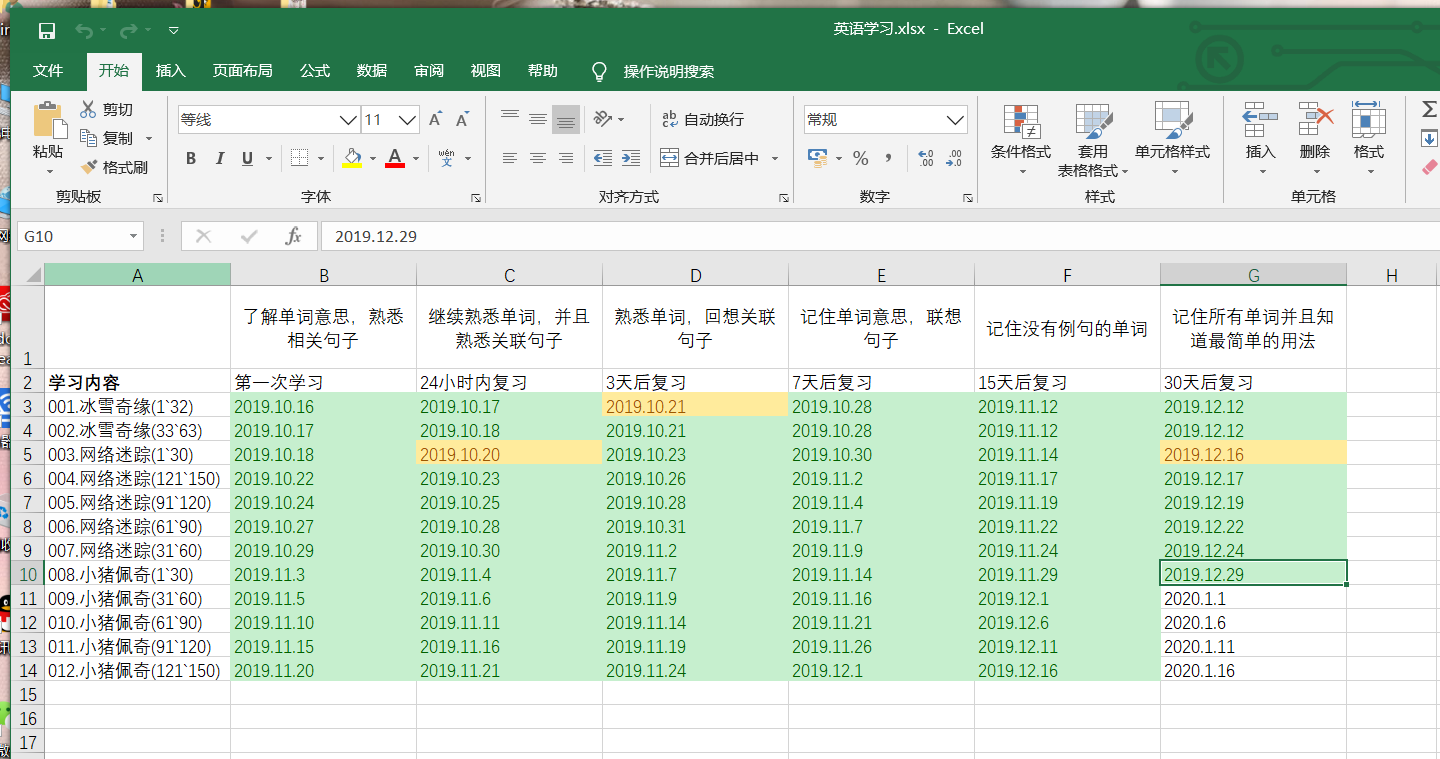1440x759 pixels.
Task: Open the font size 11 dropdown
Action: tap(408, 120)
